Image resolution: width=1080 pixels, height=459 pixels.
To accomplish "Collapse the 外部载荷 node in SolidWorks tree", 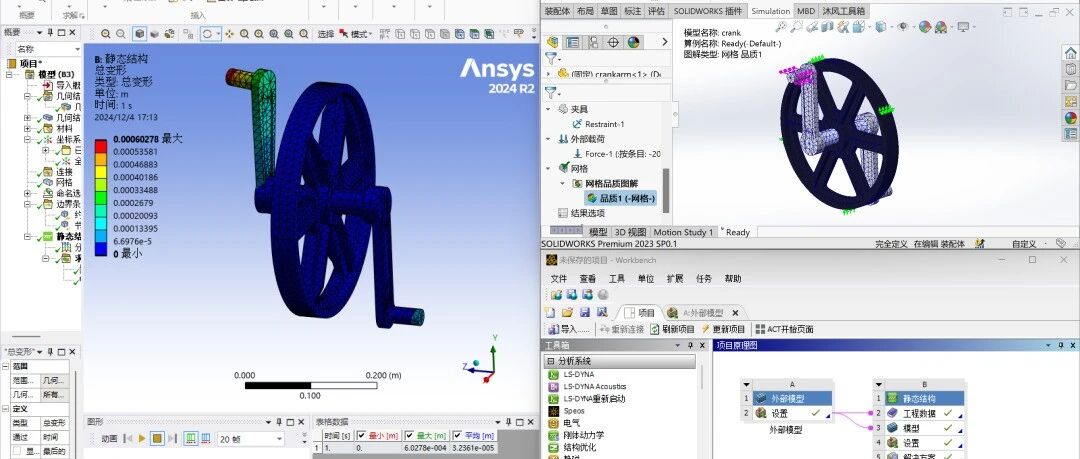I will pos(549,139).
